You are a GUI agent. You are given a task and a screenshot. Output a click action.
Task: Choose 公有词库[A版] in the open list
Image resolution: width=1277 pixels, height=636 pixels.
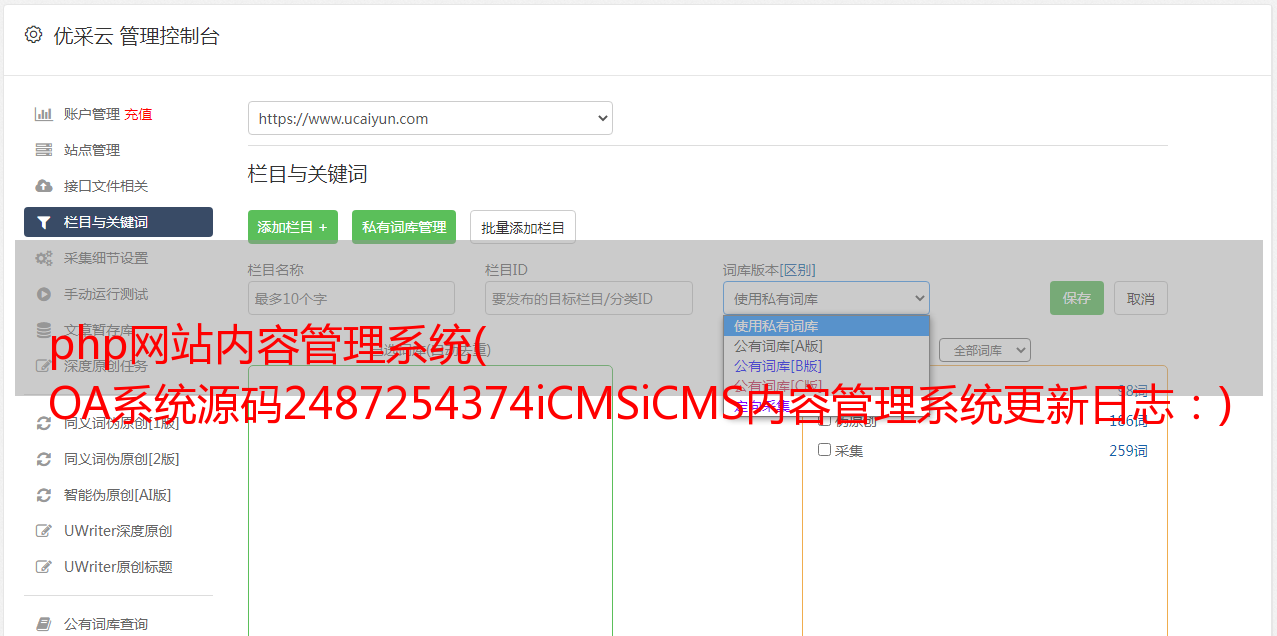[826, 346]
